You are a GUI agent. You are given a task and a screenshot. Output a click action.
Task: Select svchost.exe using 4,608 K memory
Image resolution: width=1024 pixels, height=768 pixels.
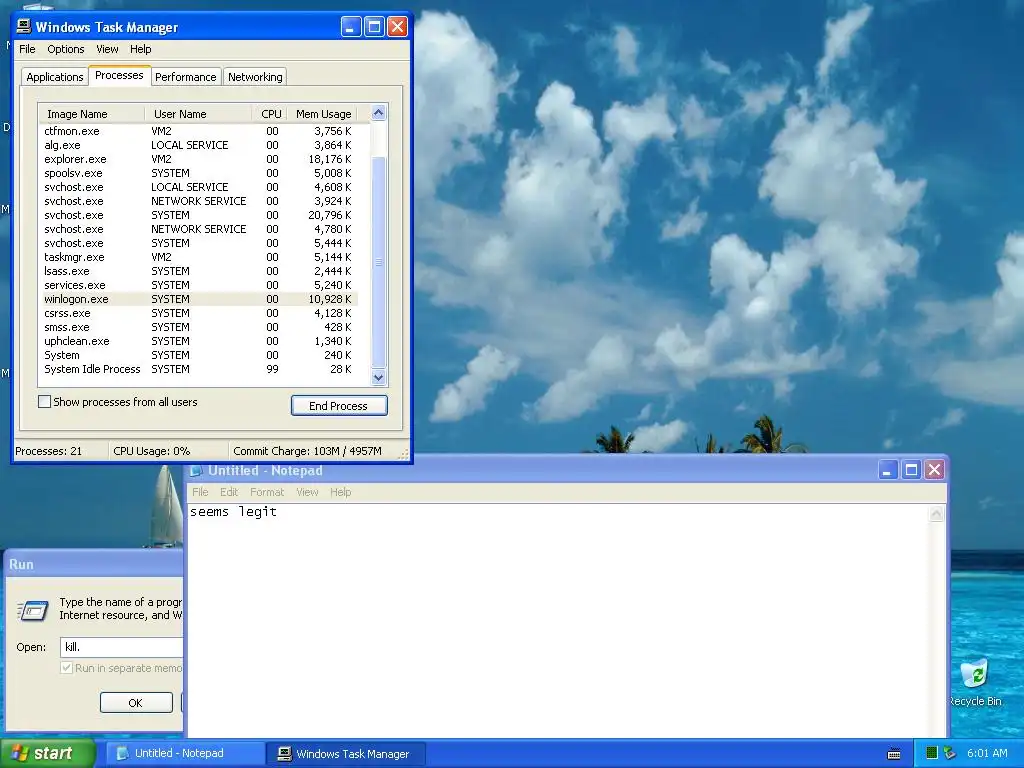coord(199,187)
